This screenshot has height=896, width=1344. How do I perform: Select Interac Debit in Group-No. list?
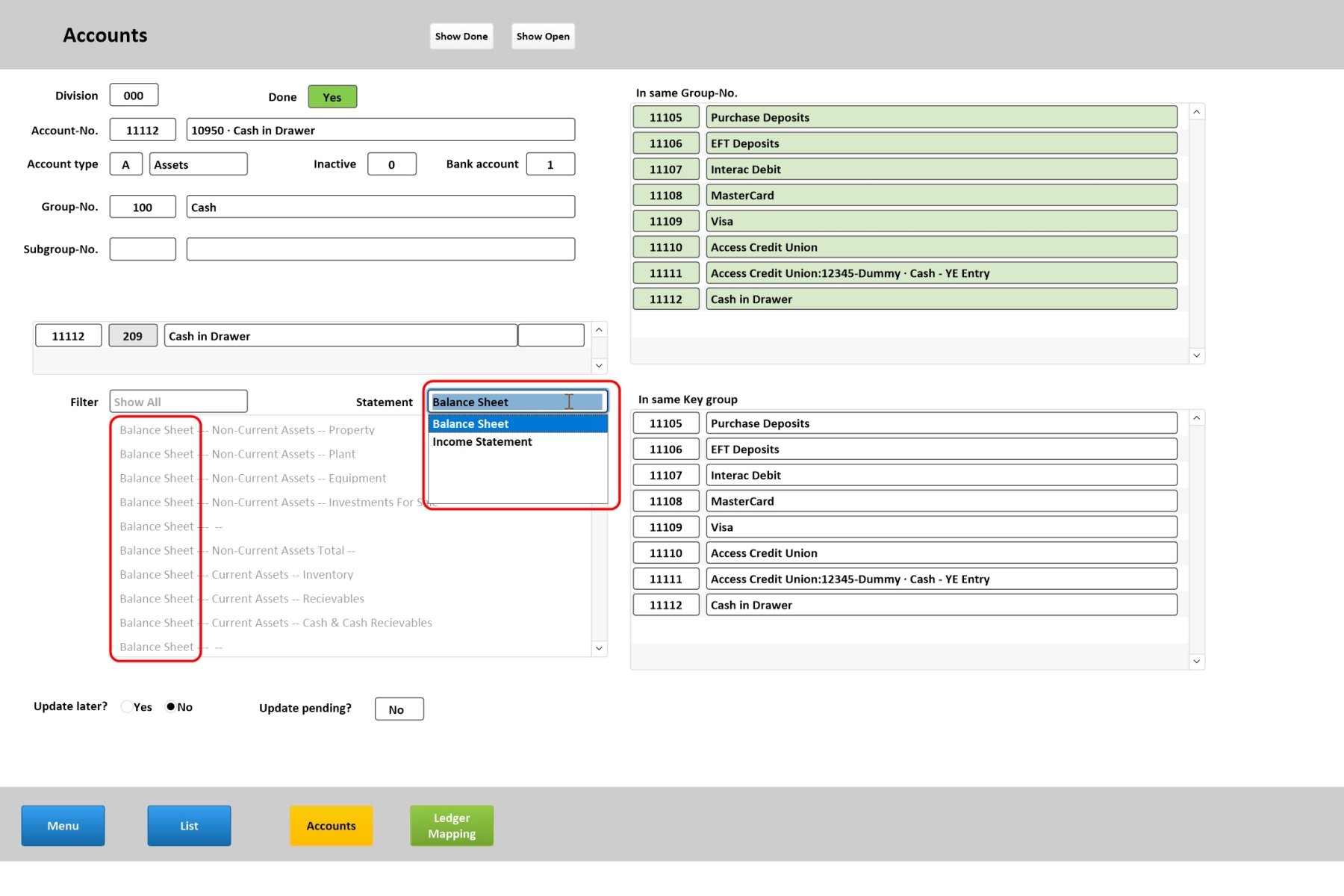click(942, 169)
